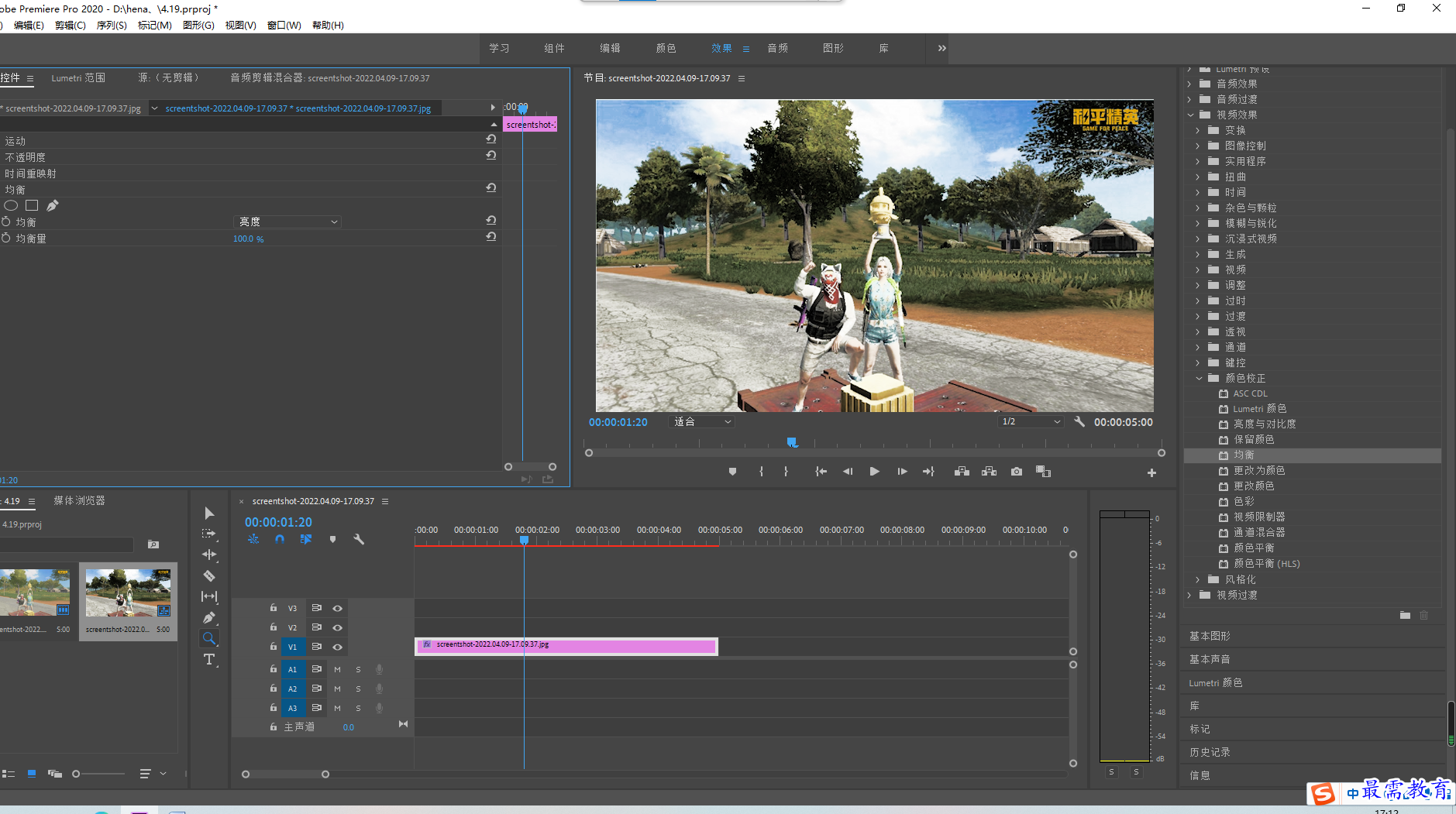Open program monitor wrench settings
Screen dimensions: 1456x814
1079,421
